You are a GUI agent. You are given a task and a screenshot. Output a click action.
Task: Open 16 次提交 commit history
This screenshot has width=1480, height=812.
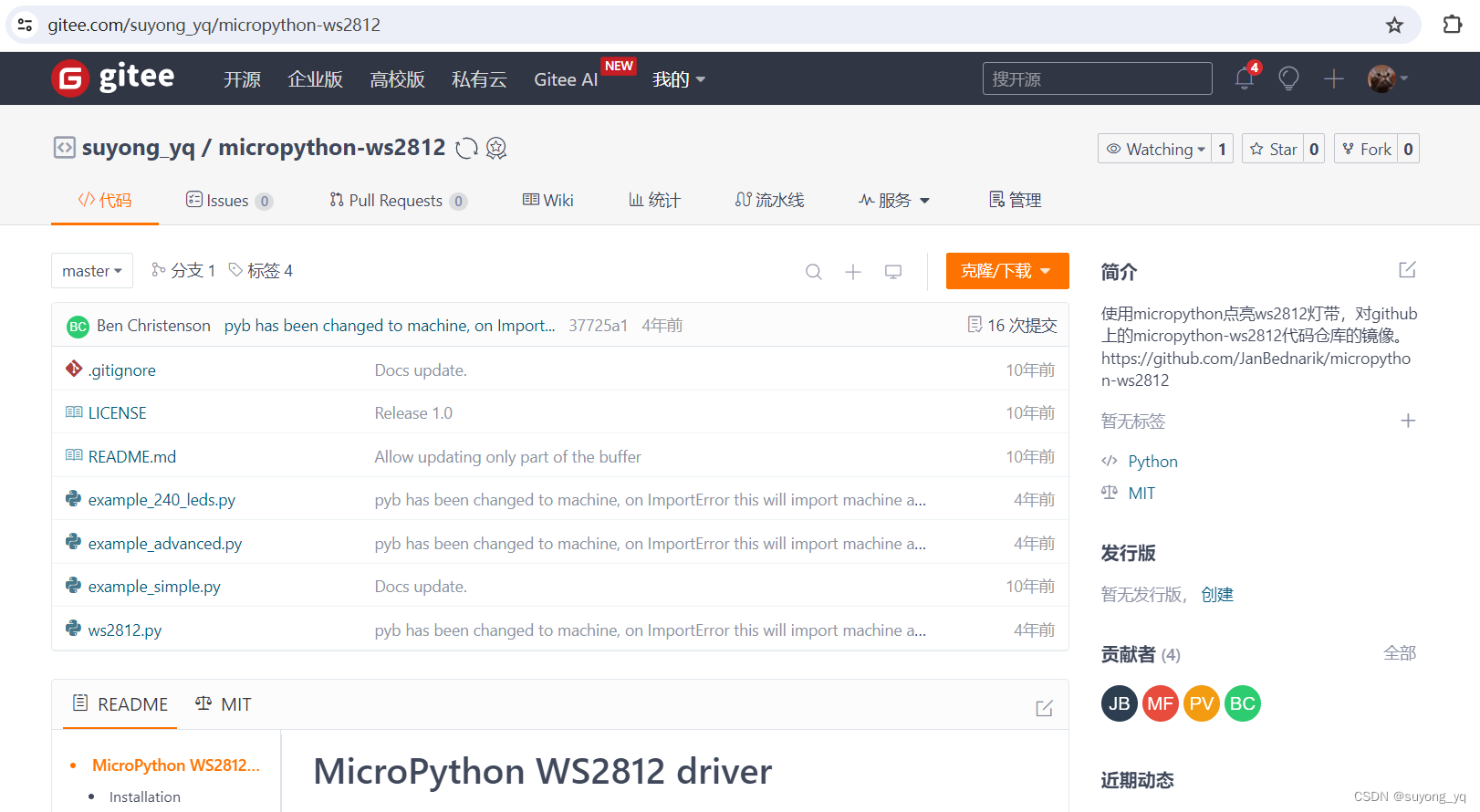point(1012,325)
